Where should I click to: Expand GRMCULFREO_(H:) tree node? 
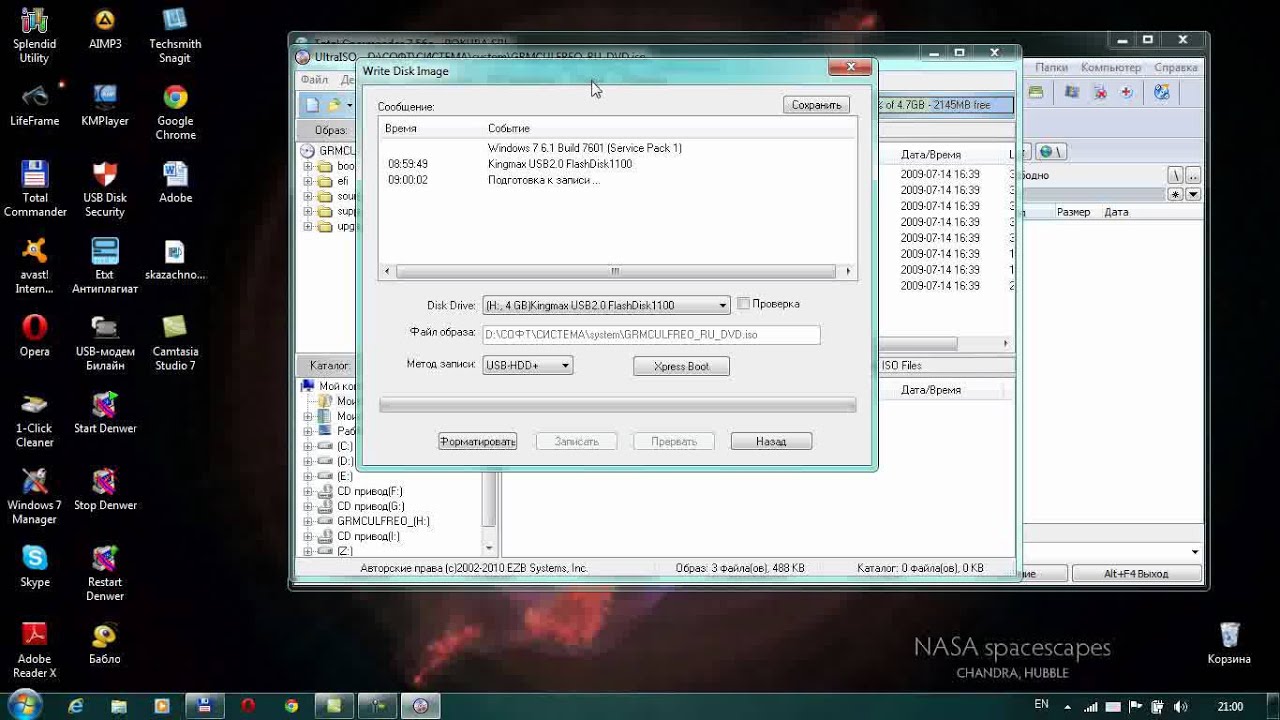(308, 521)
